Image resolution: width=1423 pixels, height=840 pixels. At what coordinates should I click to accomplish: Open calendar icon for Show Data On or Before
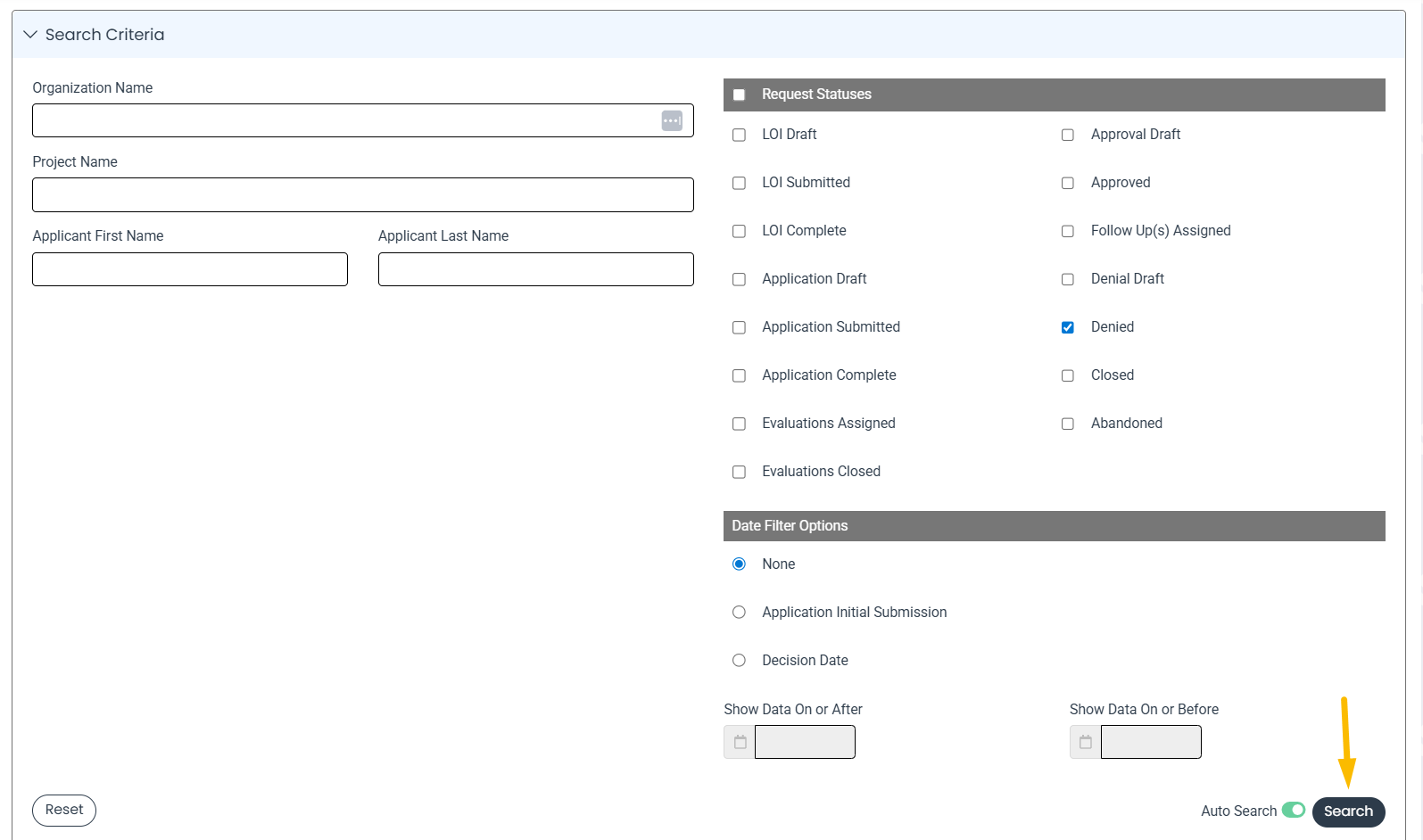pyautogui.click(x=1086, y=742)
